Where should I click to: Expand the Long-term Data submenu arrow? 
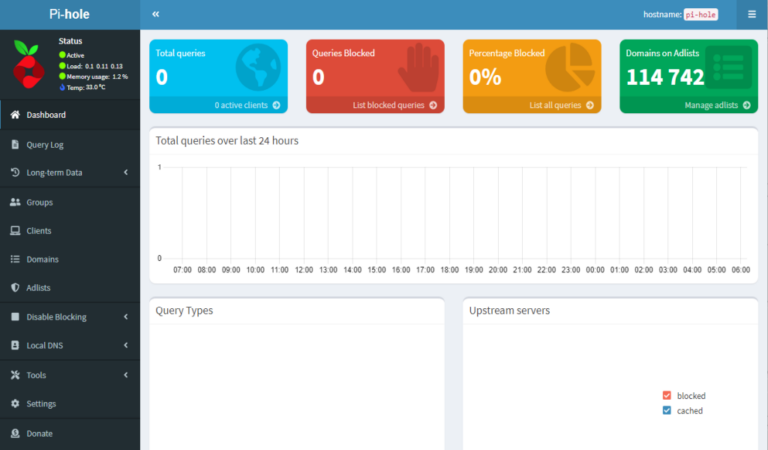[x=126, y=172]
